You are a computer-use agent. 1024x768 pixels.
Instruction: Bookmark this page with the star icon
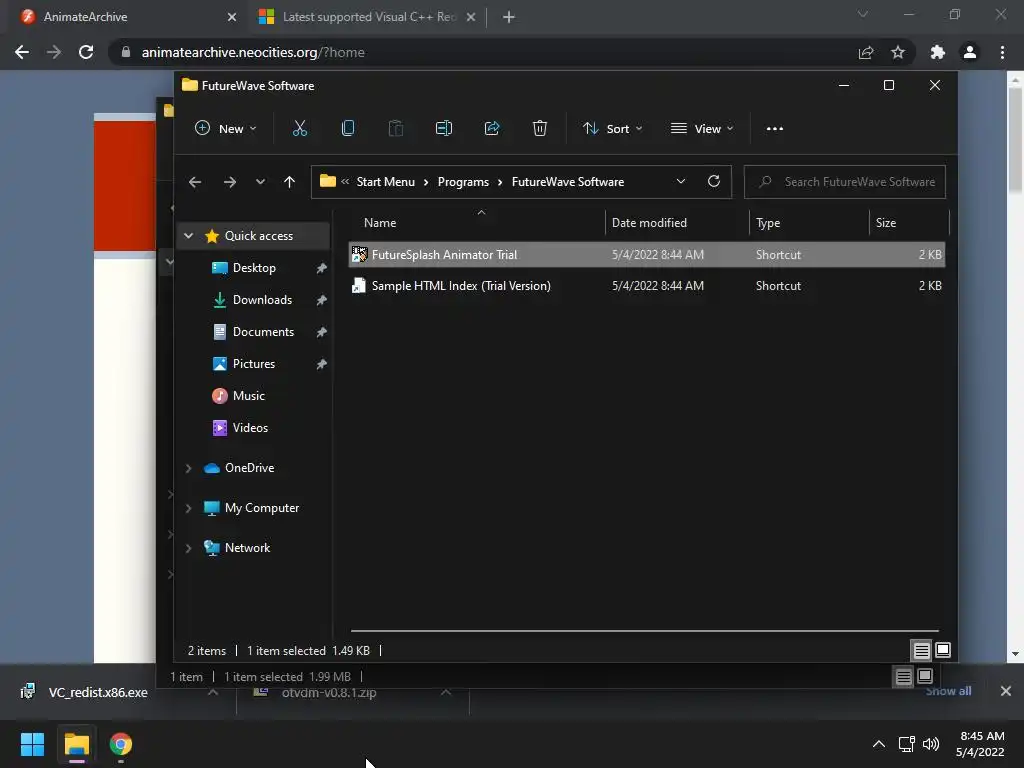pos(898,52)
